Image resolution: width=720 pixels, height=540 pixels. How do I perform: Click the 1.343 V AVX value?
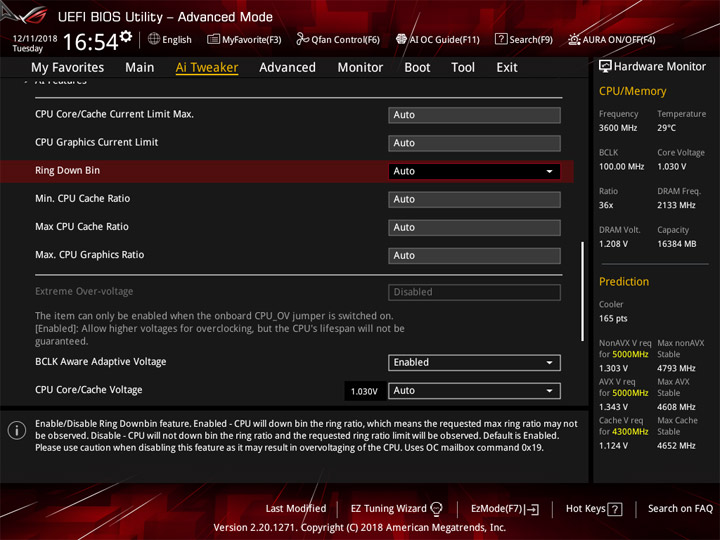click(613, 407)
